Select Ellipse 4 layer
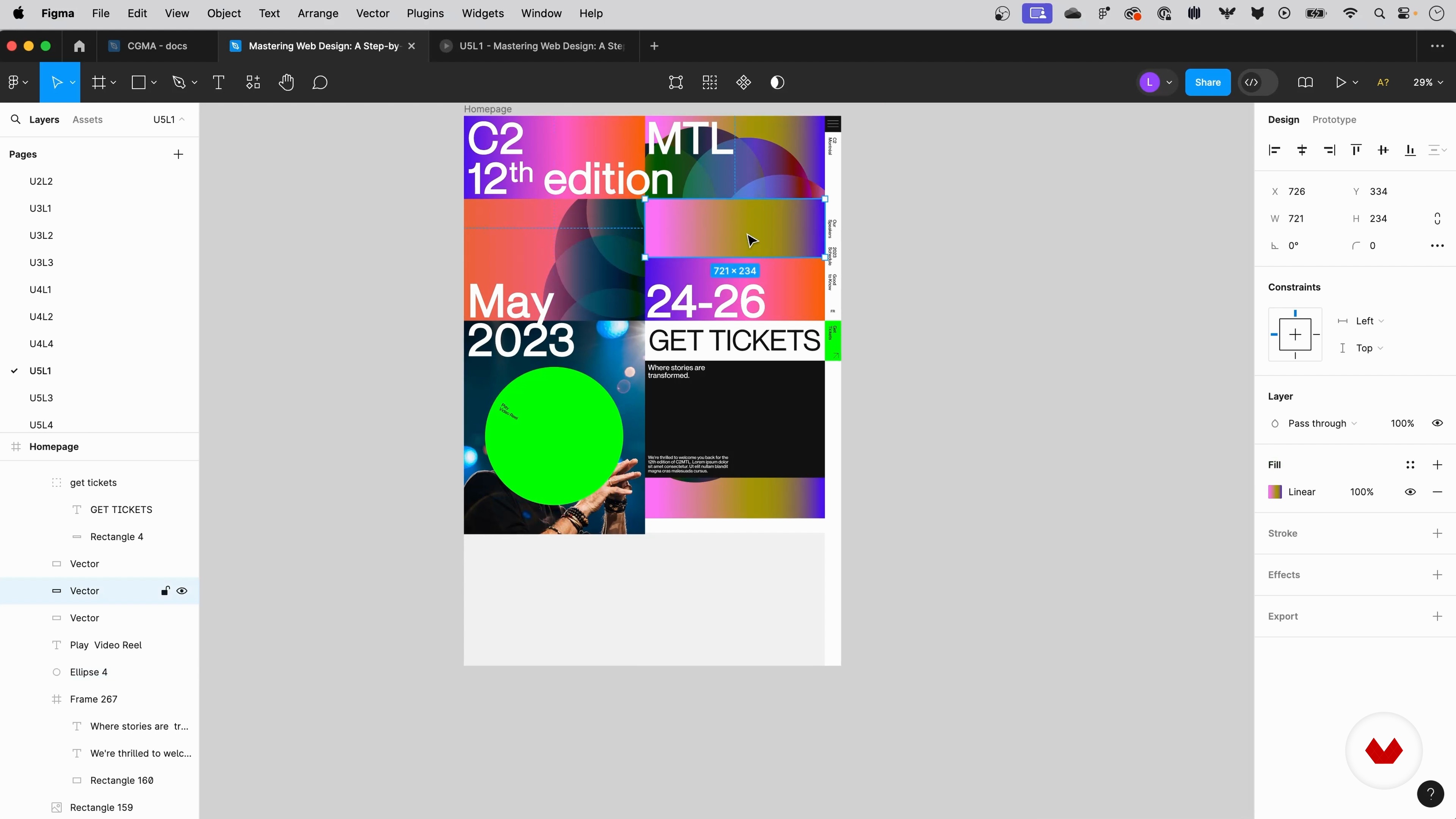 (89, 672)
